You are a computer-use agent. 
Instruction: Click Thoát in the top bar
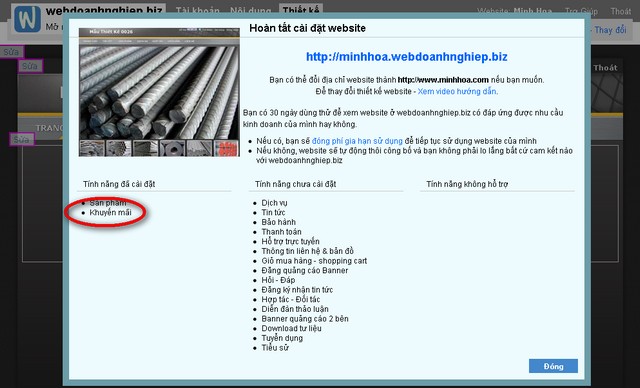pyautogui.click(x=620, y=11)
